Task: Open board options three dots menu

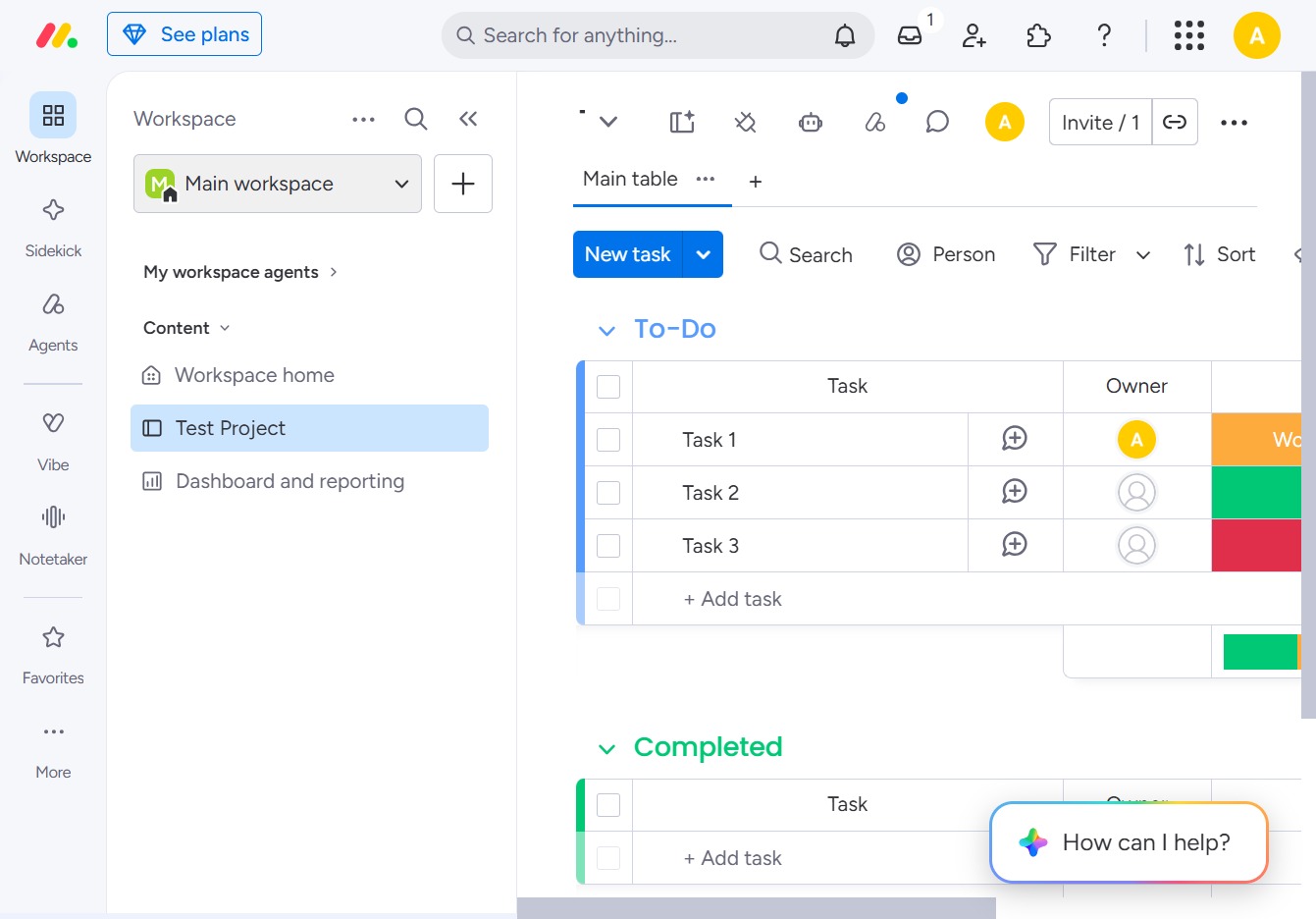Action: pyautogui.click(x=1234, y=123)
